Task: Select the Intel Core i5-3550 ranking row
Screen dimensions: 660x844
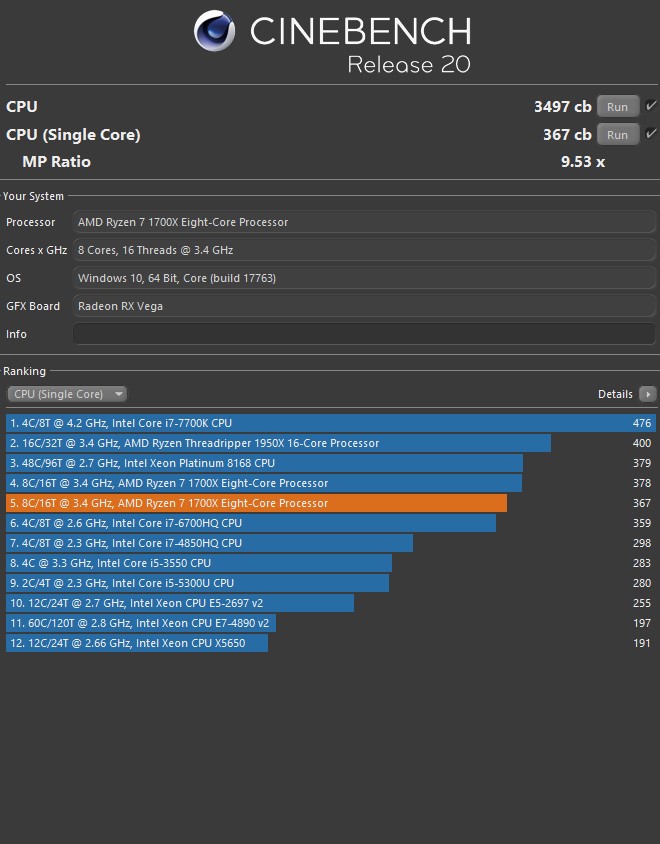Action: click(331, 562)
